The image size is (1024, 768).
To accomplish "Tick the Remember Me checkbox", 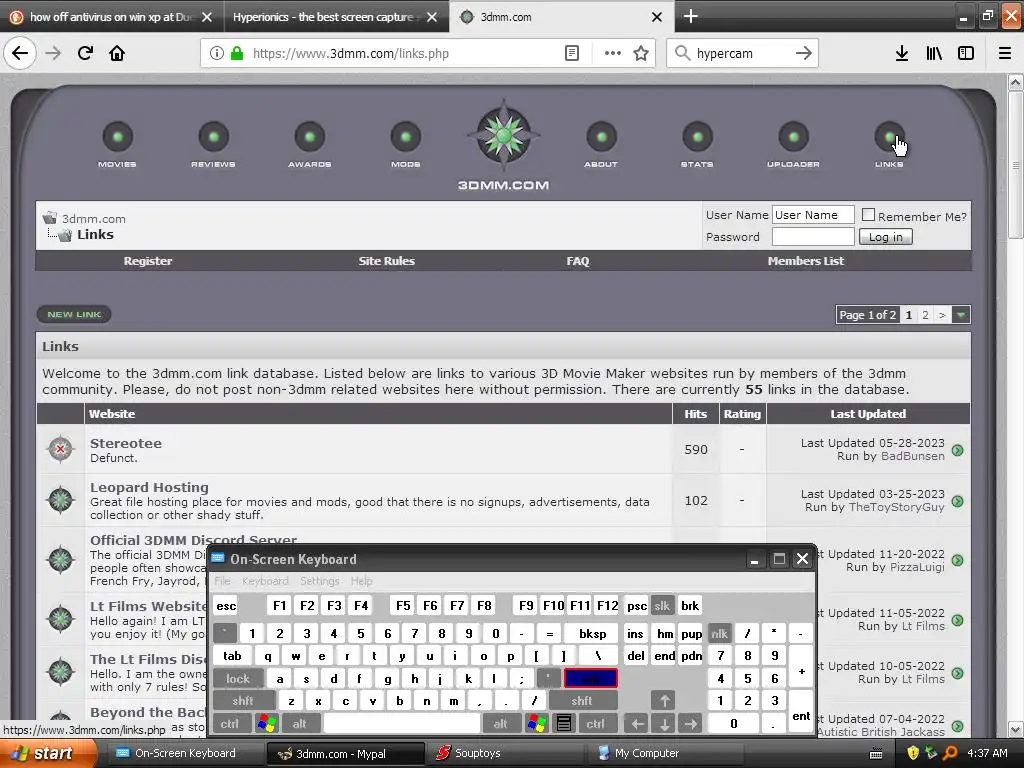I will 868,215.
